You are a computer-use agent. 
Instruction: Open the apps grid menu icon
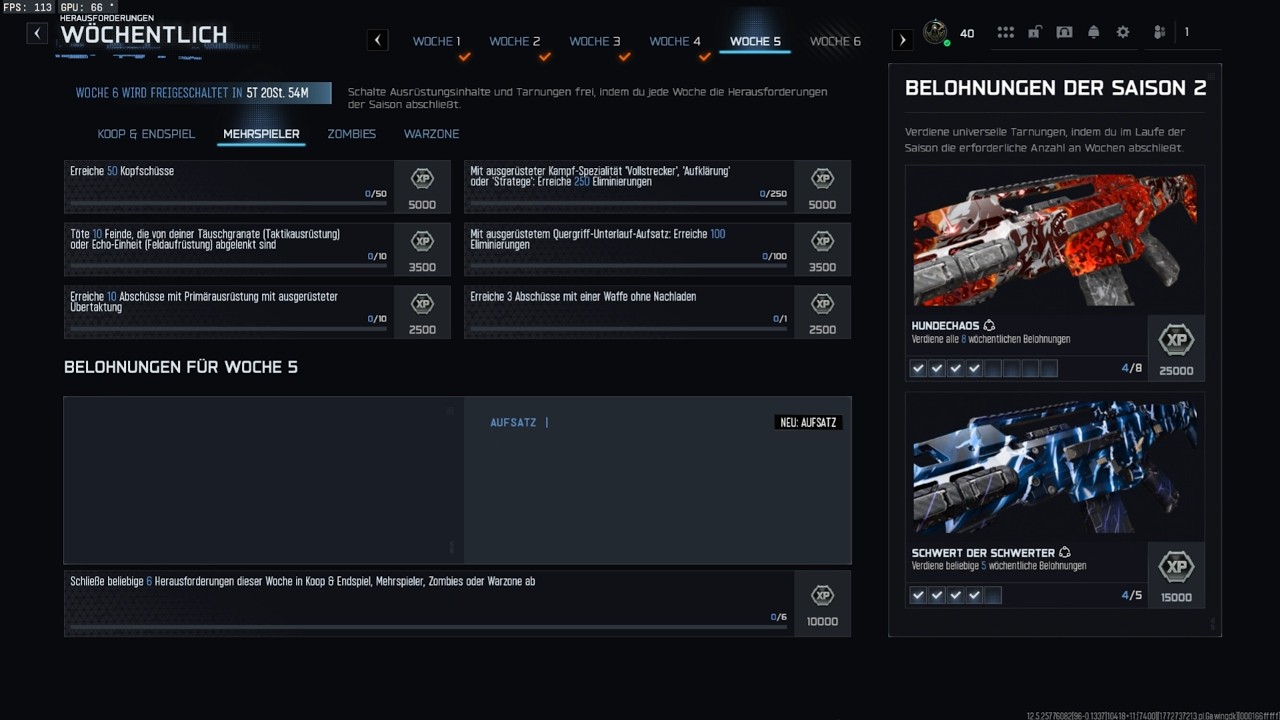1005,32
